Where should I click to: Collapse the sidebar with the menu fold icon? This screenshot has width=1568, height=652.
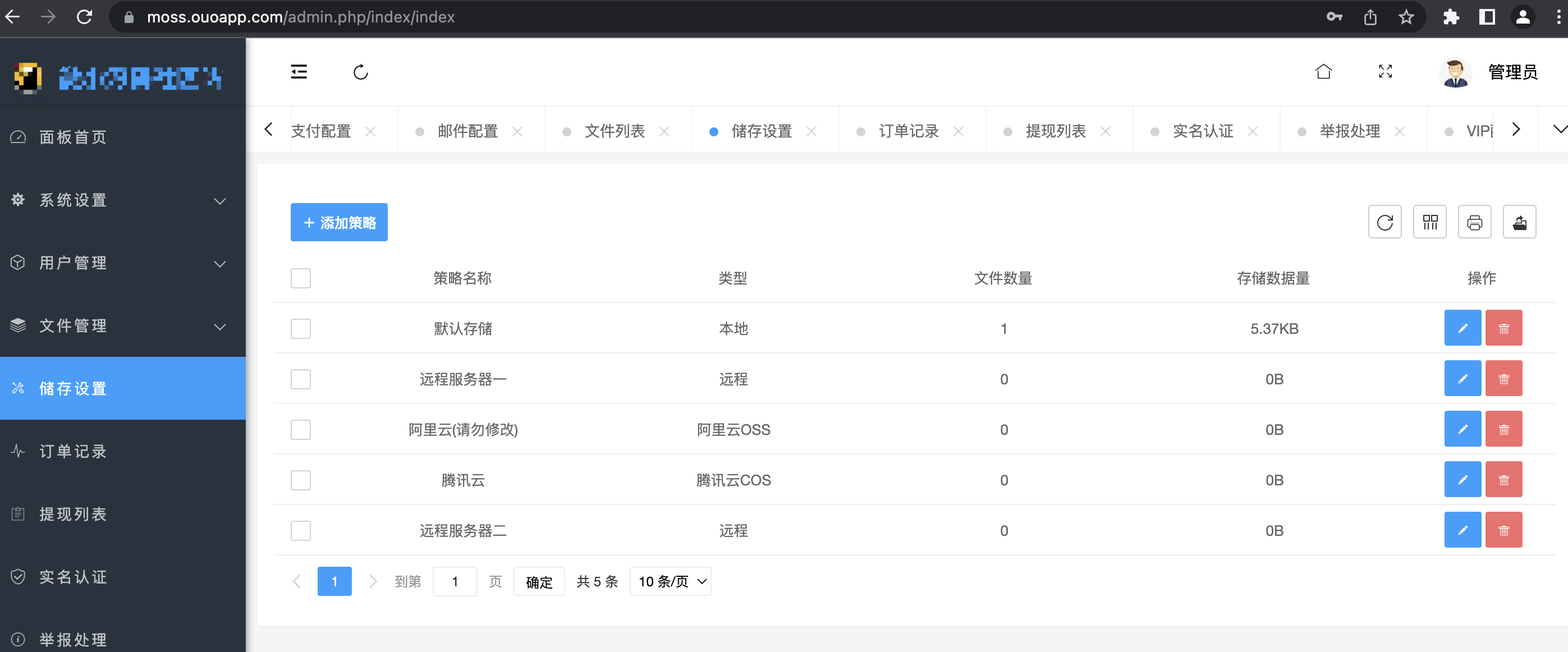coord(299,72)
